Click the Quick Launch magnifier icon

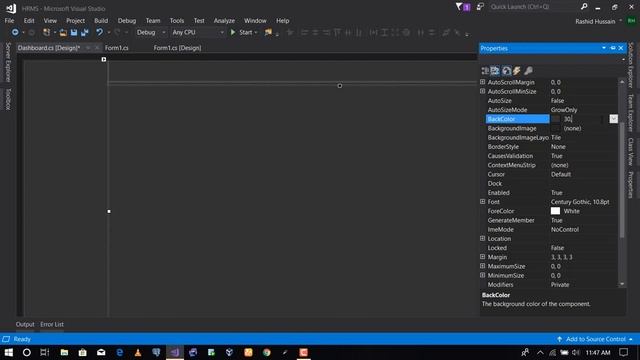pyautogui.click(x=584, y=7)
